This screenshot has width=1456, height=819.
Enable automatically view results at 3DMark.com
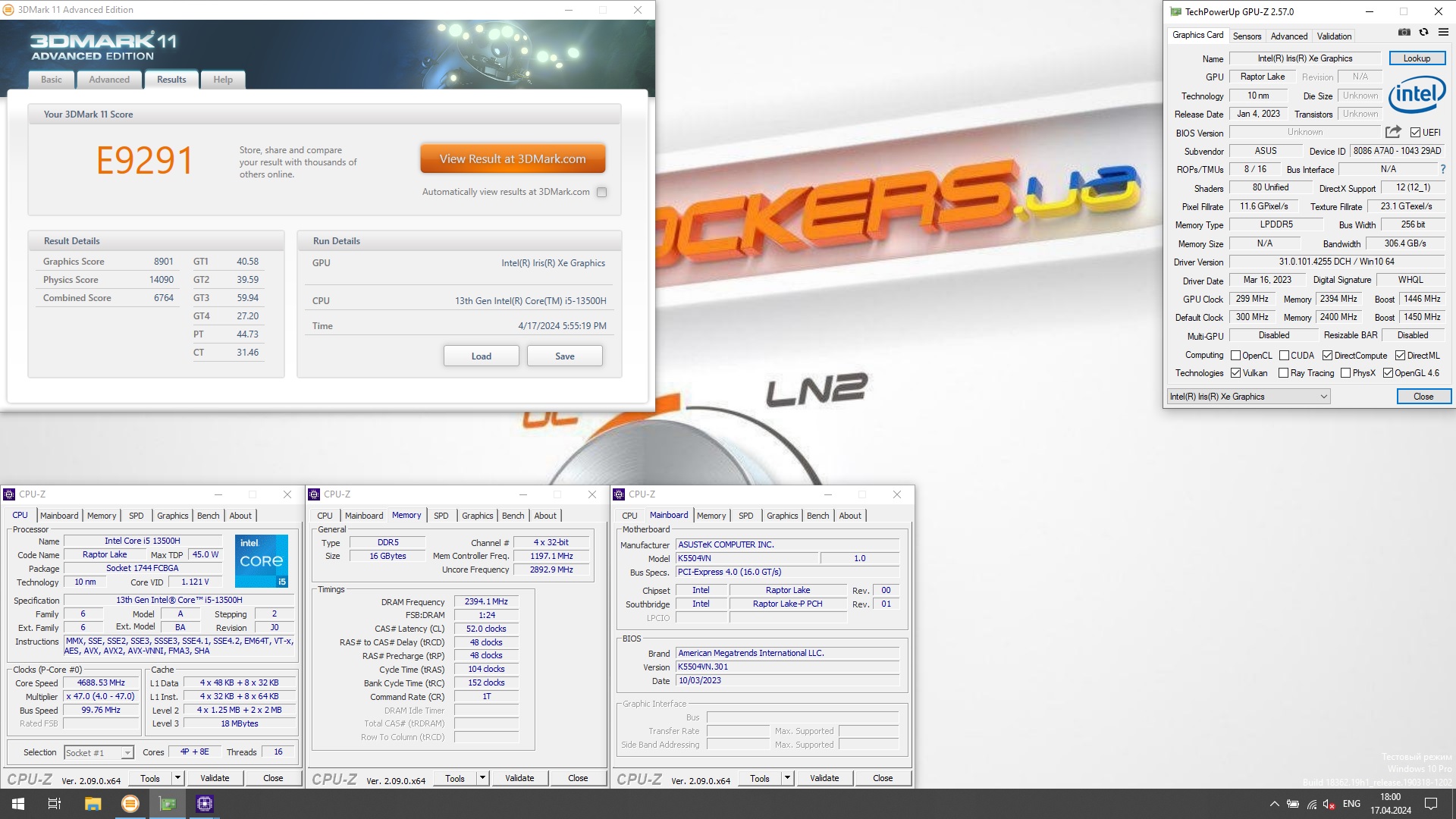601,193
